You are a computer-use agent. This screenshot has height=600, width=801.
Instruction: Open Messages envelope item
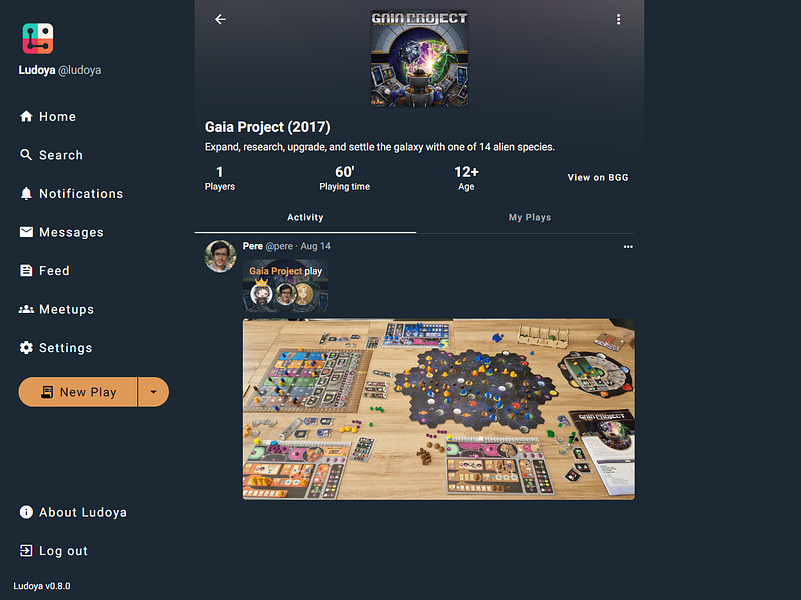(61, 232)
